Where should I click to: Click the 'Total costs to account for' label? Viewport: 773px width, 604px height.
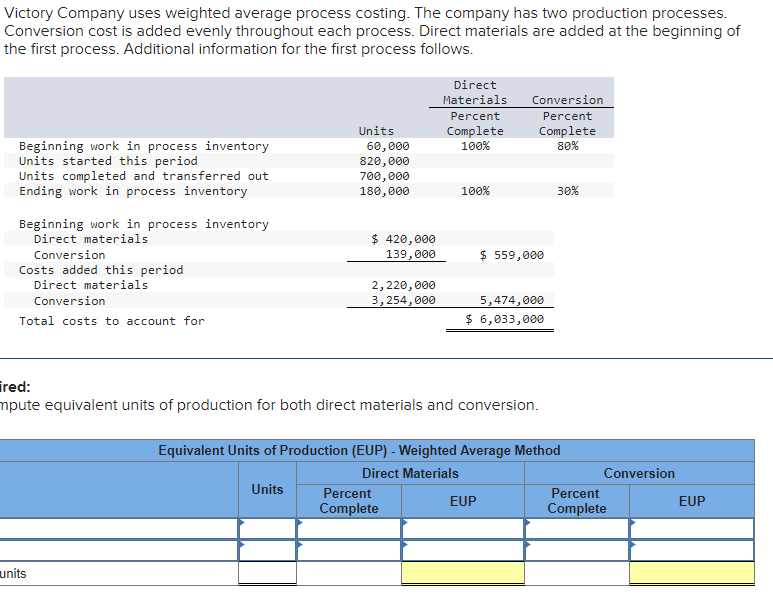[x=111, y=321]
